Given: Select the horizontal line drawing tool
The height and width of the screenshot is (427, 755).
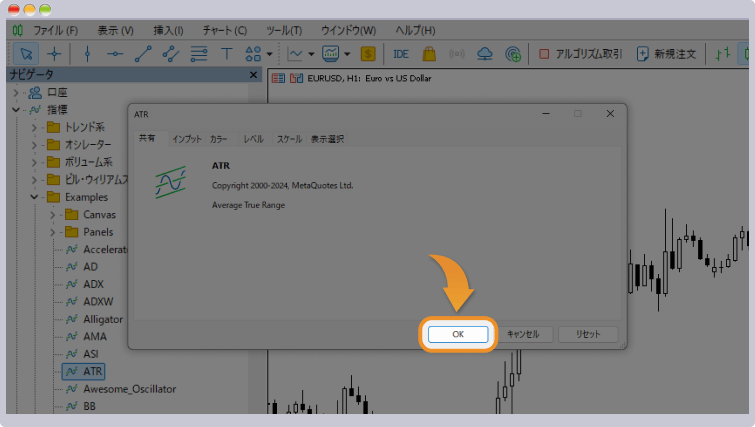Looking at the screenshot, I should [x=115, y=54].
